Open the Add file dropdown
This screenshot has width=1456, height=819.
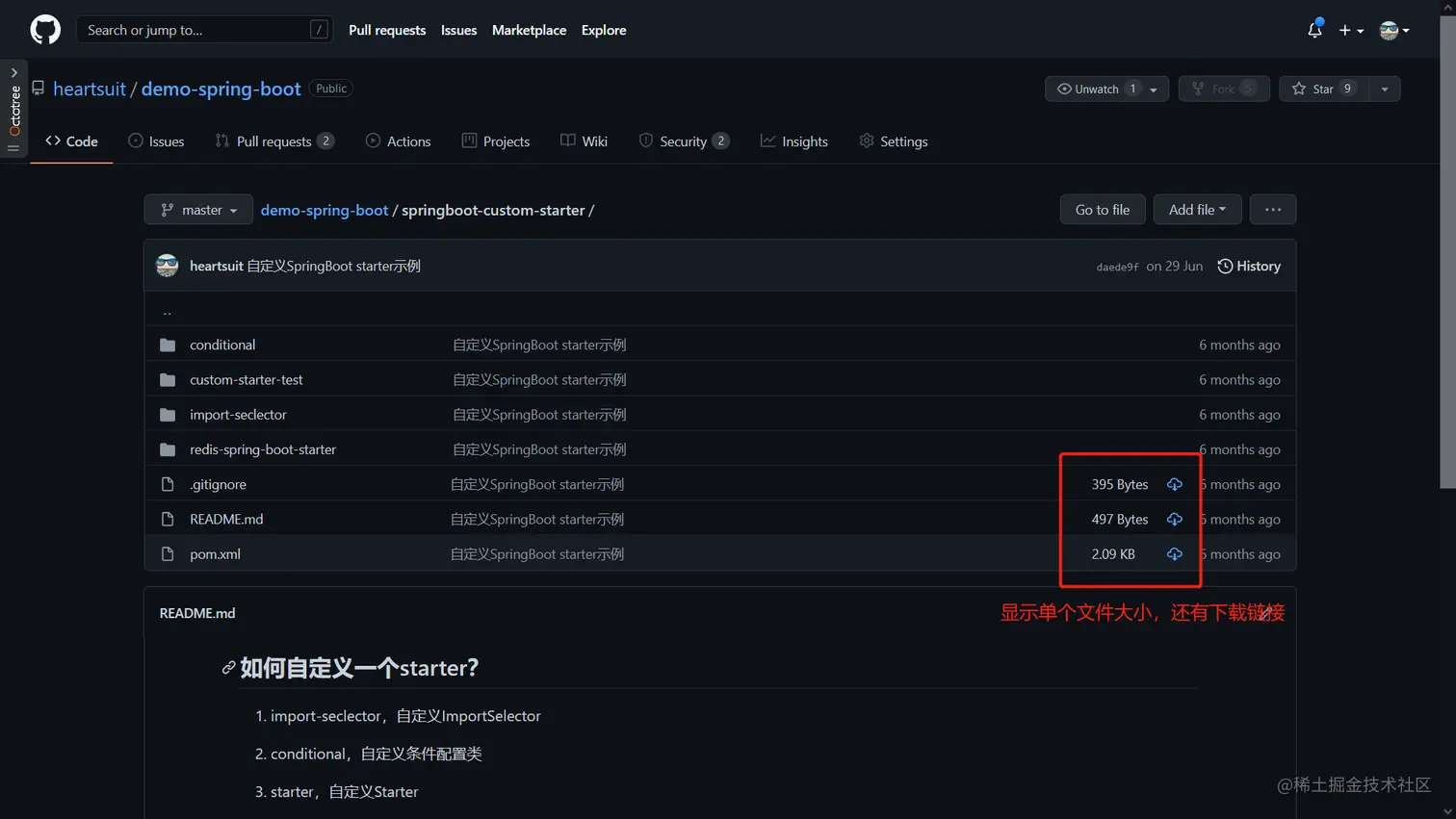tap(1197, 210)
